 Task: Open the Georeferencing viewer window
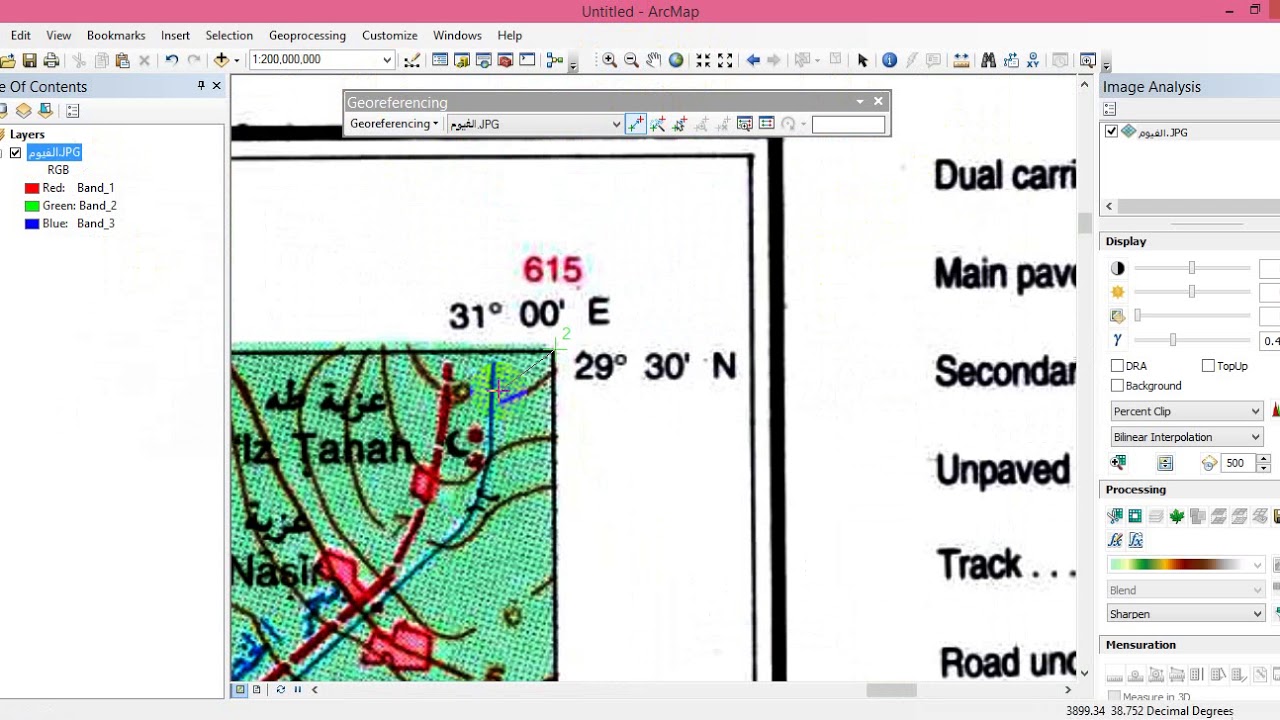[744, 124]
